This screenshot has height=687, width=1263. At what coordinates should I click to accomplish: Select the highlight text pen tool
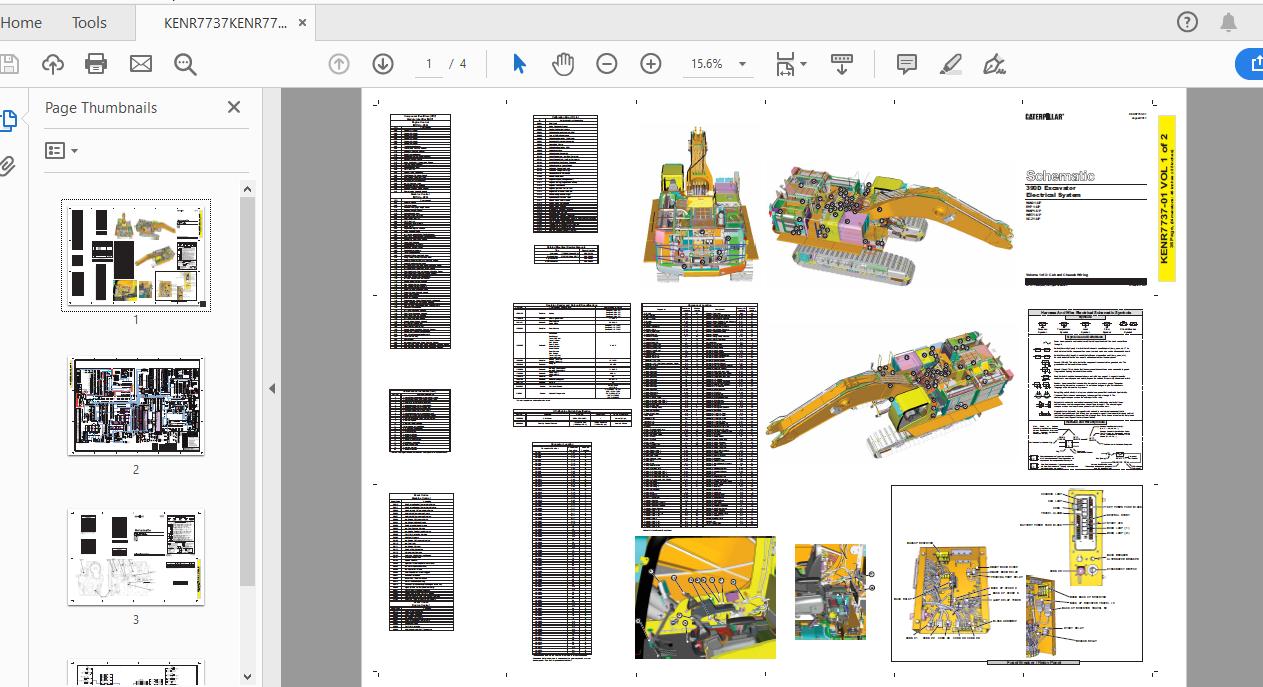(951, 64)
